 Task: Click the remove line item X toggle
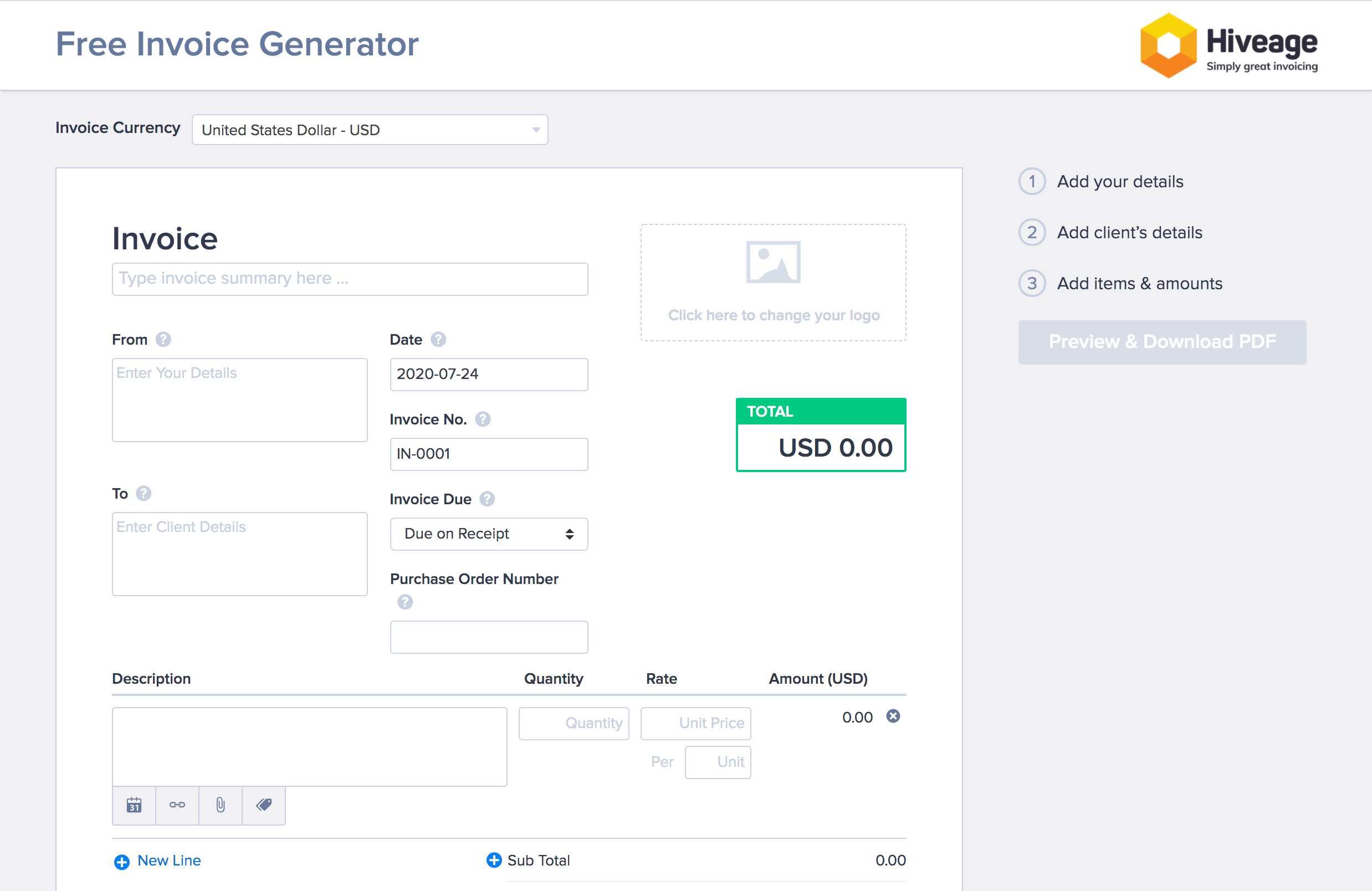[x=894, y=717]
